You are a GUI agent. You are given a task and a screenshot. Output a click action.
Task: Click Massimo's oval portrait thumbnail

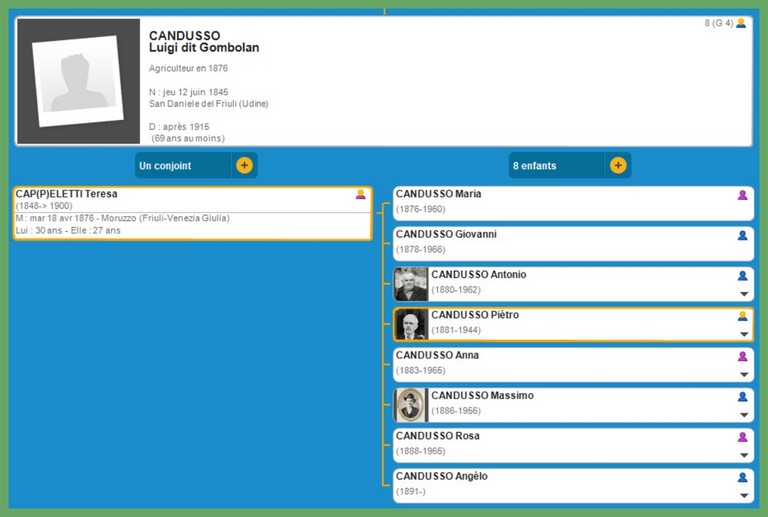point(410,405)
